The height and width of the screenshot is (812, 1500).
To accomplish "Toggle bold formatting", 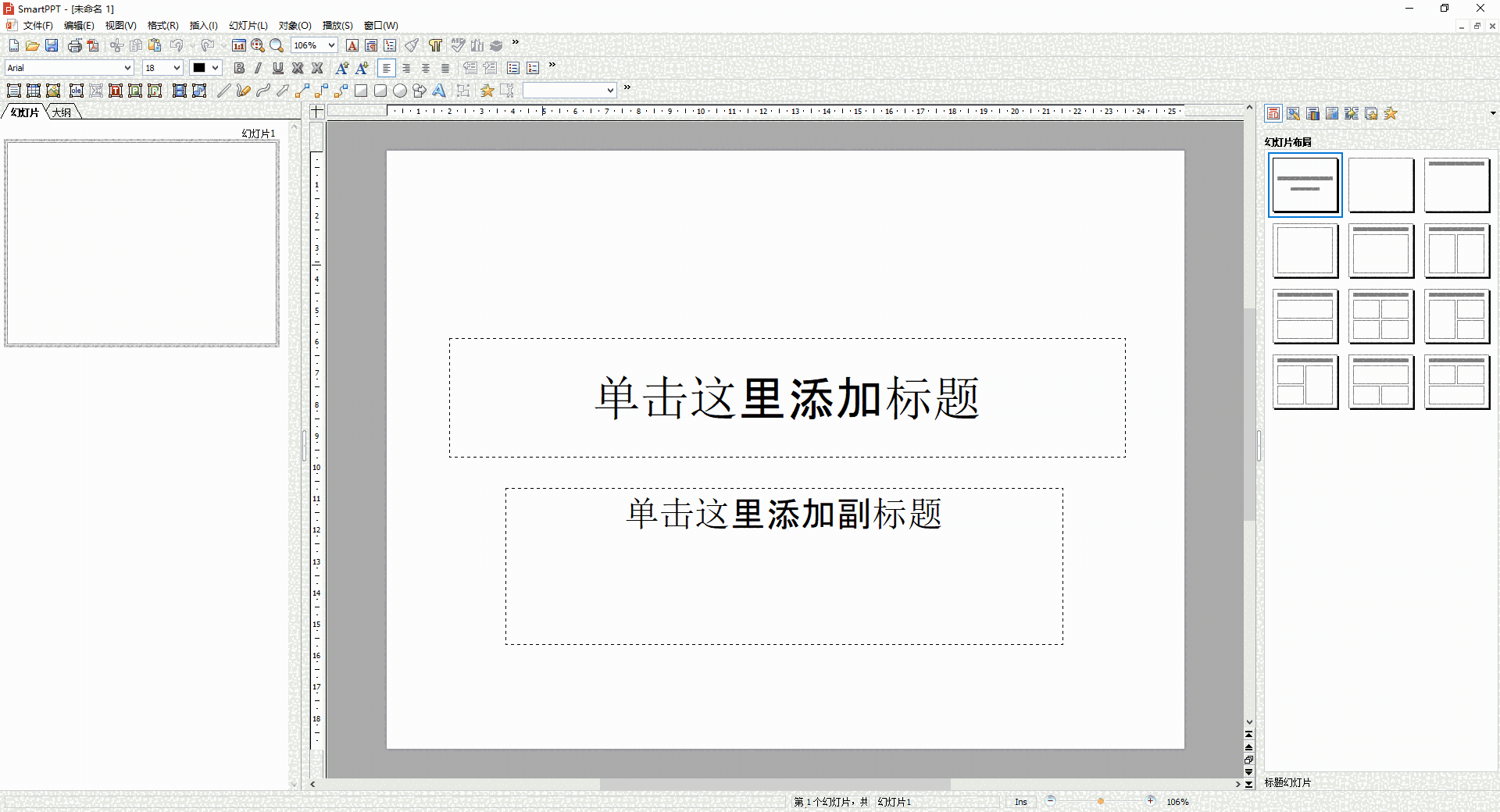I will click(x=239, y=68).
